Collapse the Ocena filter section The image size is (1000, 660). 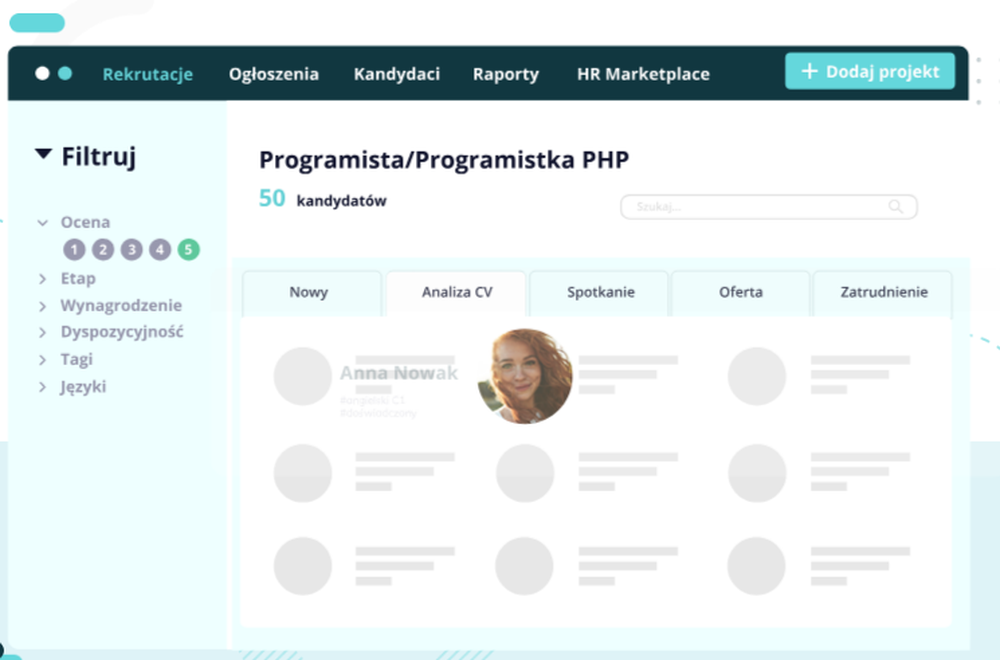point(41,222)
